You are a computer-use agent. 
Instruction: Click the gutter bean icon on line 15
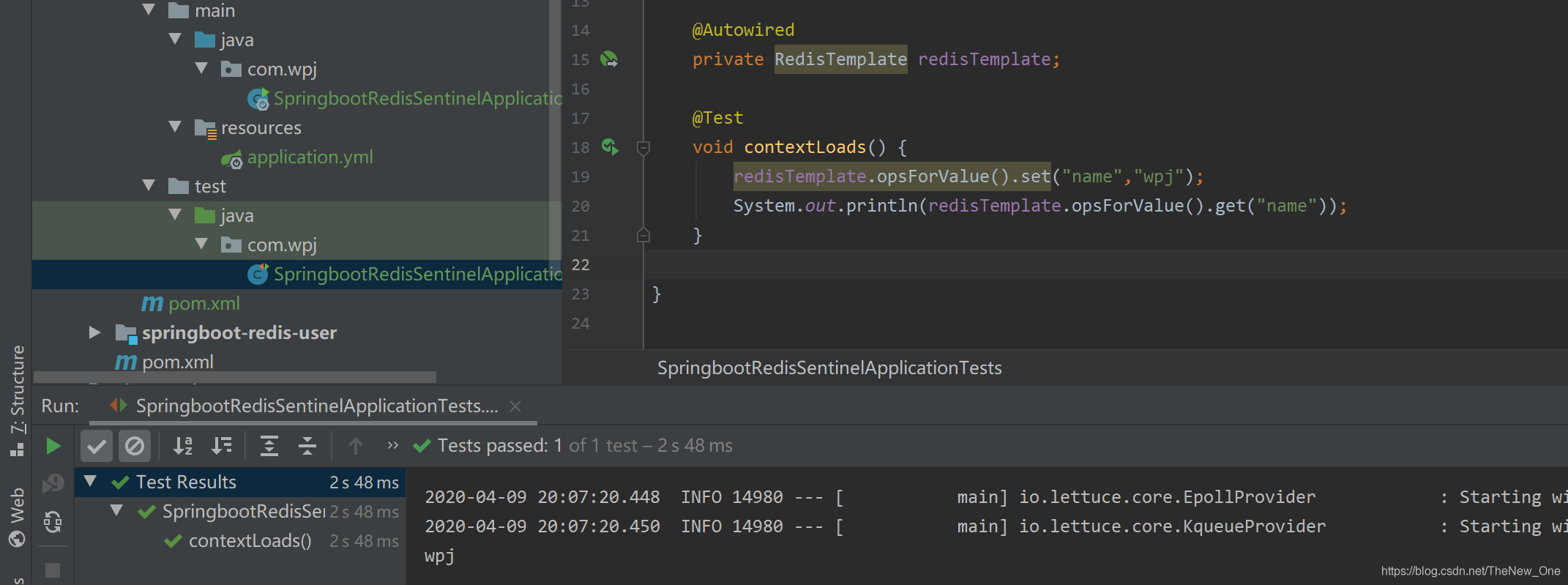(610, 59)
